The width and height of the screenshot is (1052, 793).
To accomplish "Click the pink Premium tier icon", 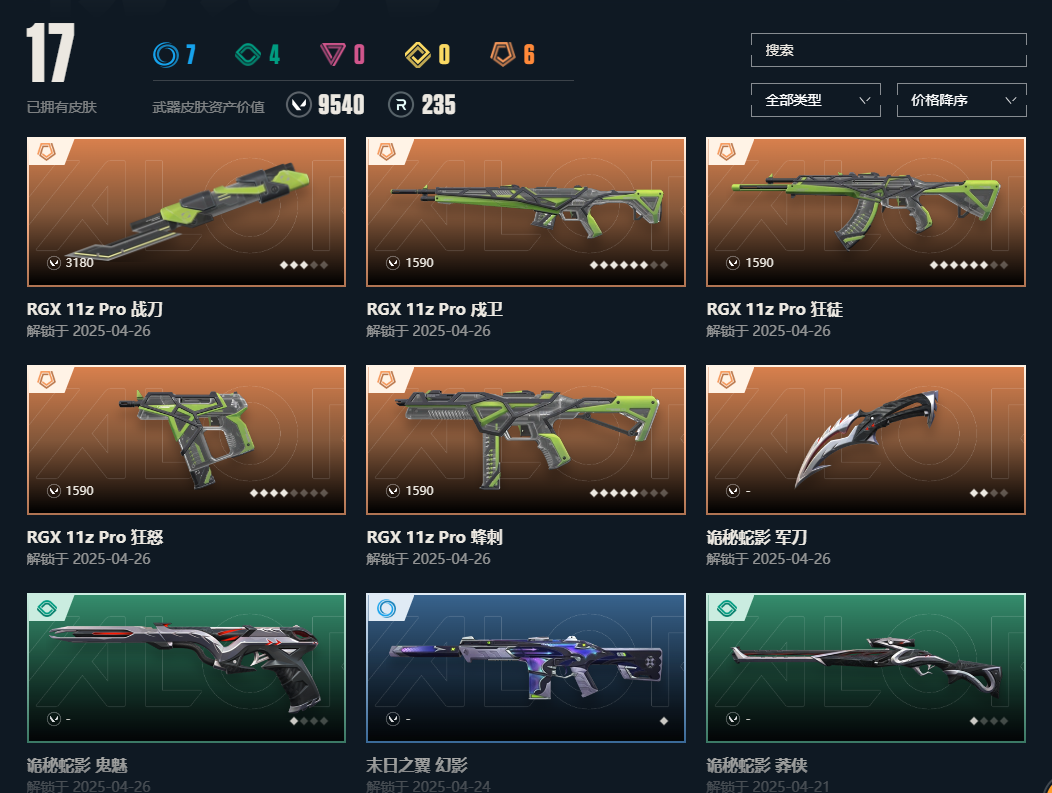I will (x=333, y=54).
